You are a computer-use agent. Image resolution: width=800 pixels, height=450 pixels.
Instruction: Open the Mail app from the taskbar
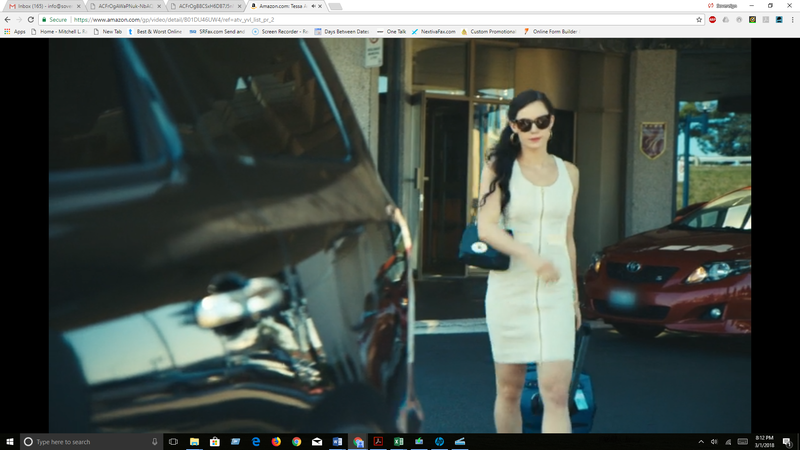tap(317, 442)
